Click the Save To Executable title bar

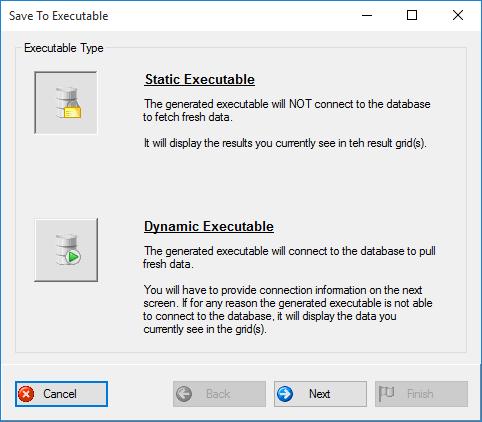(180, 16)
